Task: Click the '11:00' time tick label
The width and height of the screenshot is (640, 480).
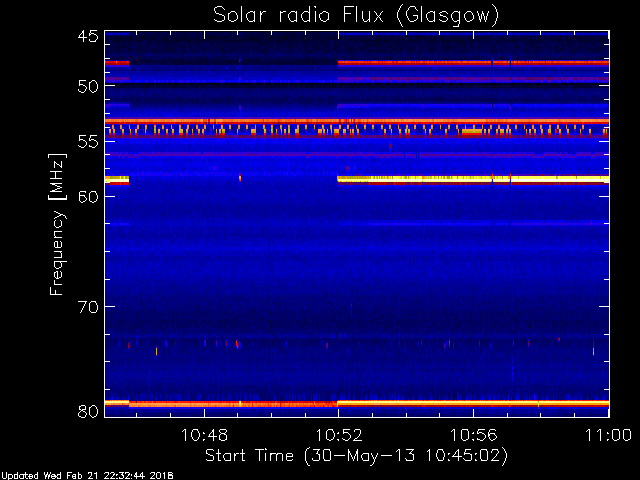Action: [608, 435]
